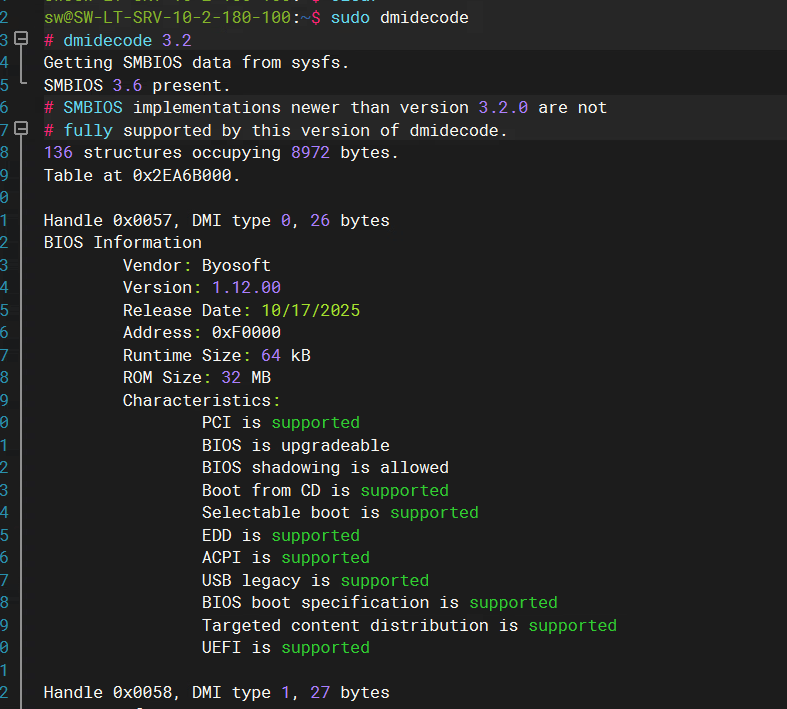Click on 'BIOS Information' heading line
The height and width of the screenshot is (709, 787).
point(122,242)
